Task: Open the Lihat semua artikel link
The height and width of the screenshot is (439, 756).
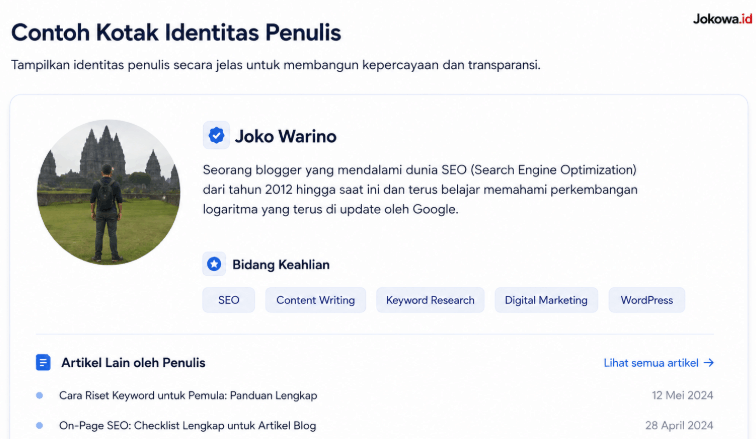Action: [659, 362]
